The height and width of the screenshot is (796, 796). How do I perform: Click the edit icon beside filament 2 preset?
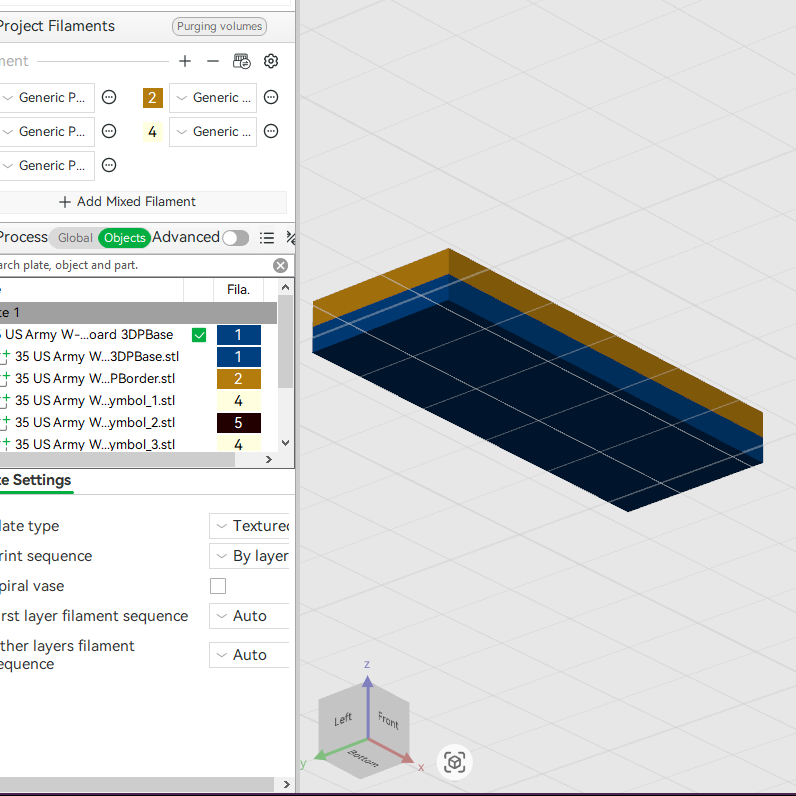point(271,97)
